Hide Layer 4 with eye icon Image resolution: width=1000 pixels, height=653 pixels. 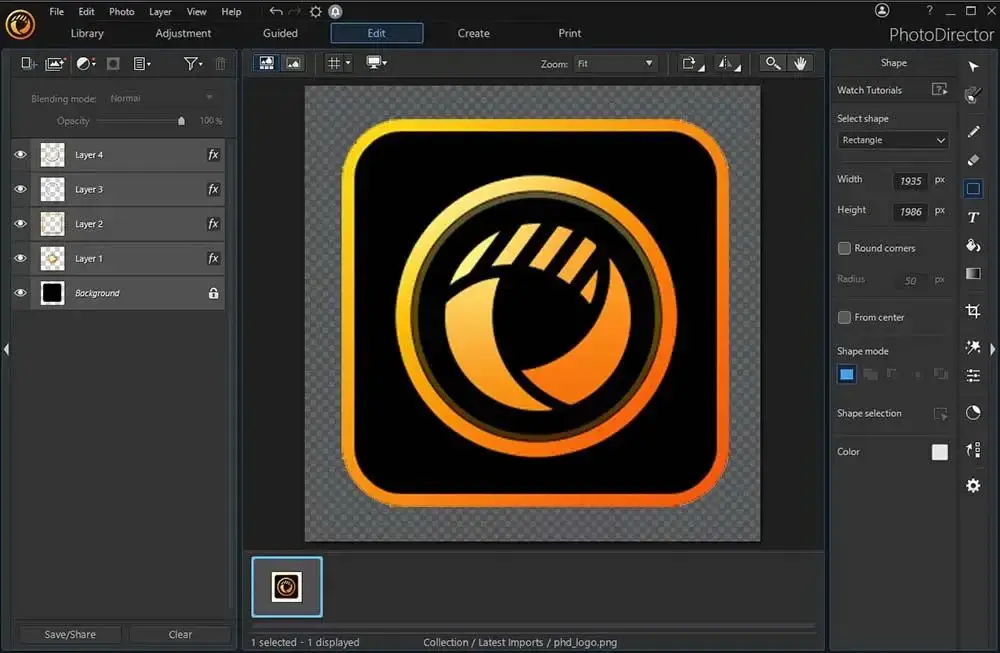click(x=20, y=155)
